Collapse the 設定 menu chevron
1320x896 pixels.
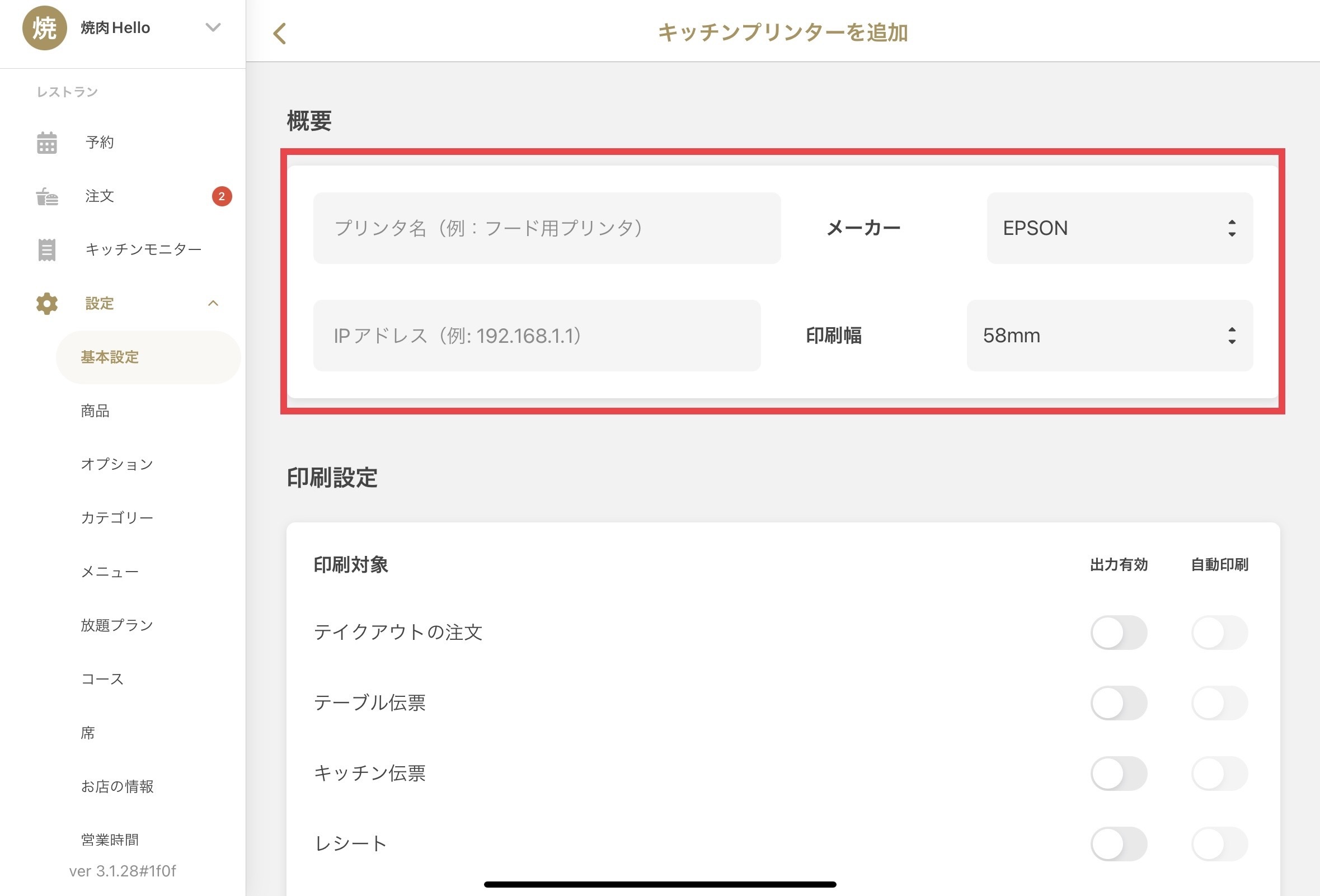coord(213,304)
